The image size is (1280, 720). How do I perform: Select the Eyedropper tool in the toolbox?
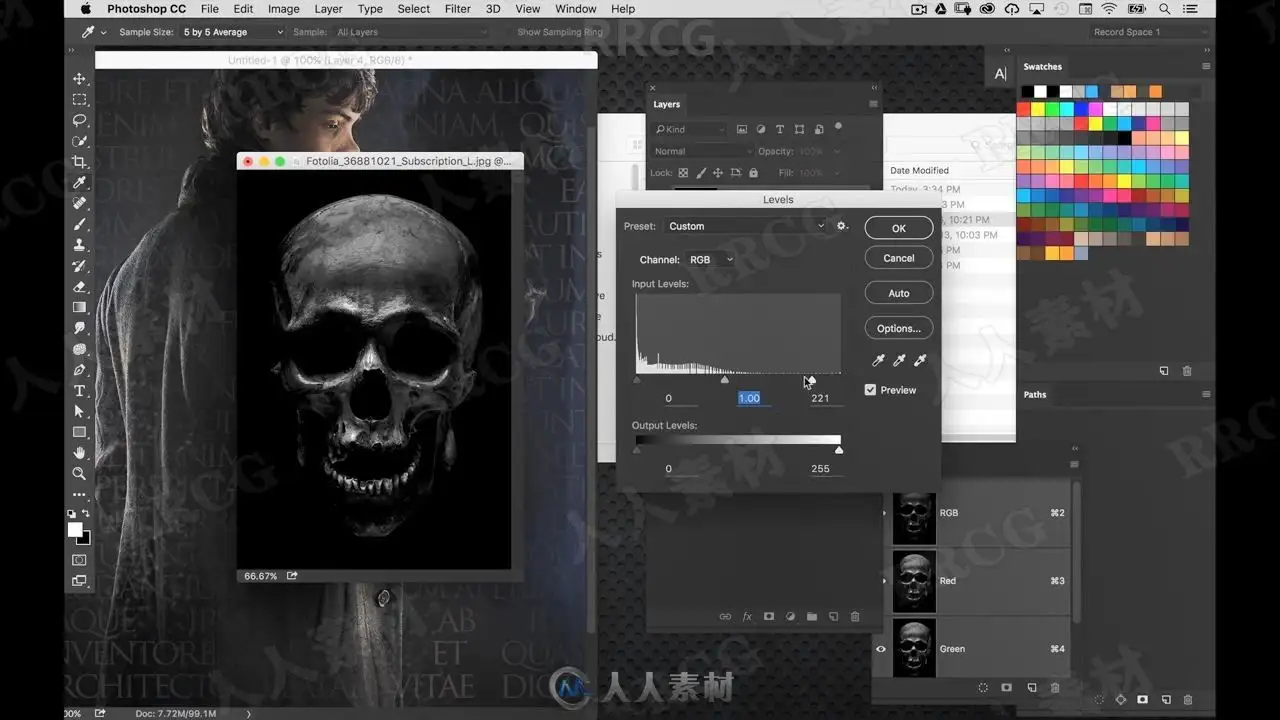tap(80, 183)
